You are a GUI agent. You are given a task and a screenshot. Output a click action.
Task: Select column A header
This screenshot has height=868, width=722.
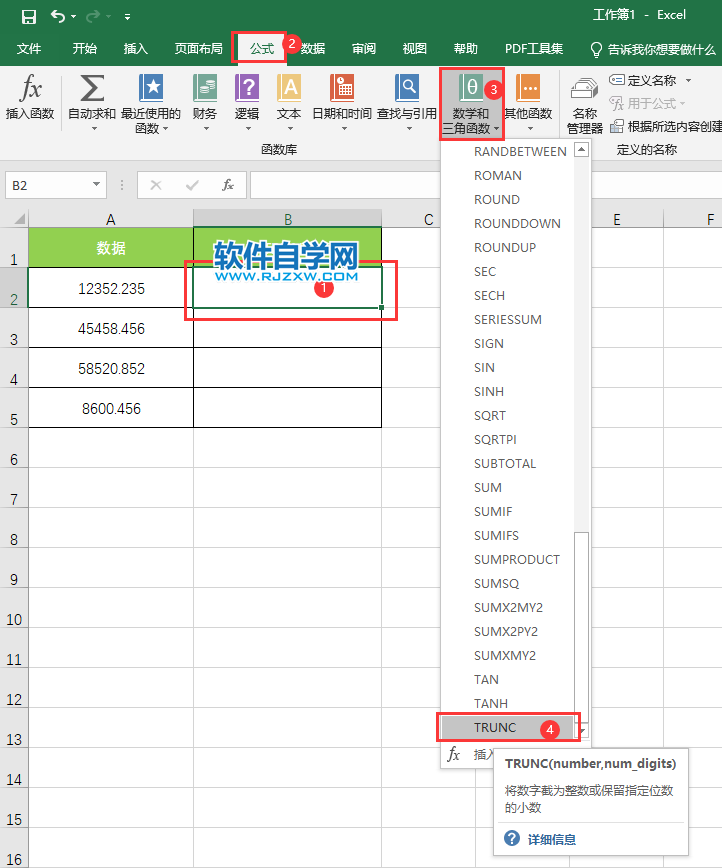tap(111, 219)
